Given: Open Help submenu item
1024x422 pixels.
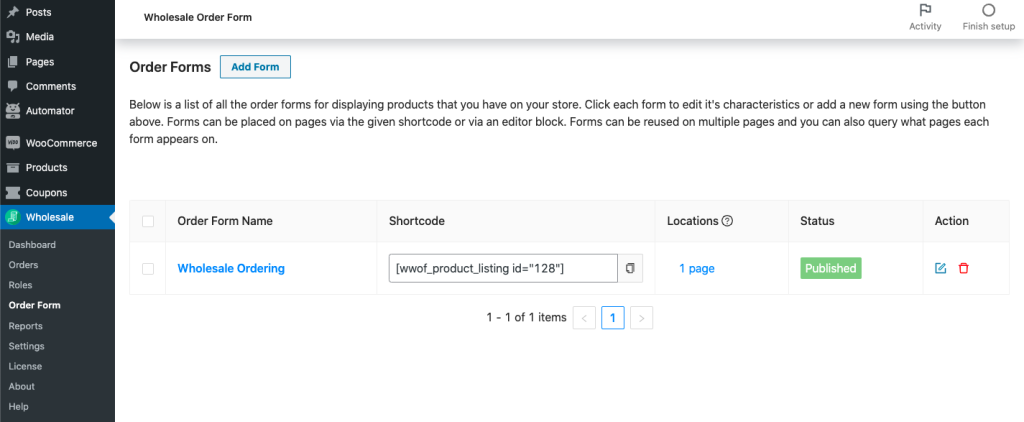Looking at the screenshot, I should [x=18, y=406].
